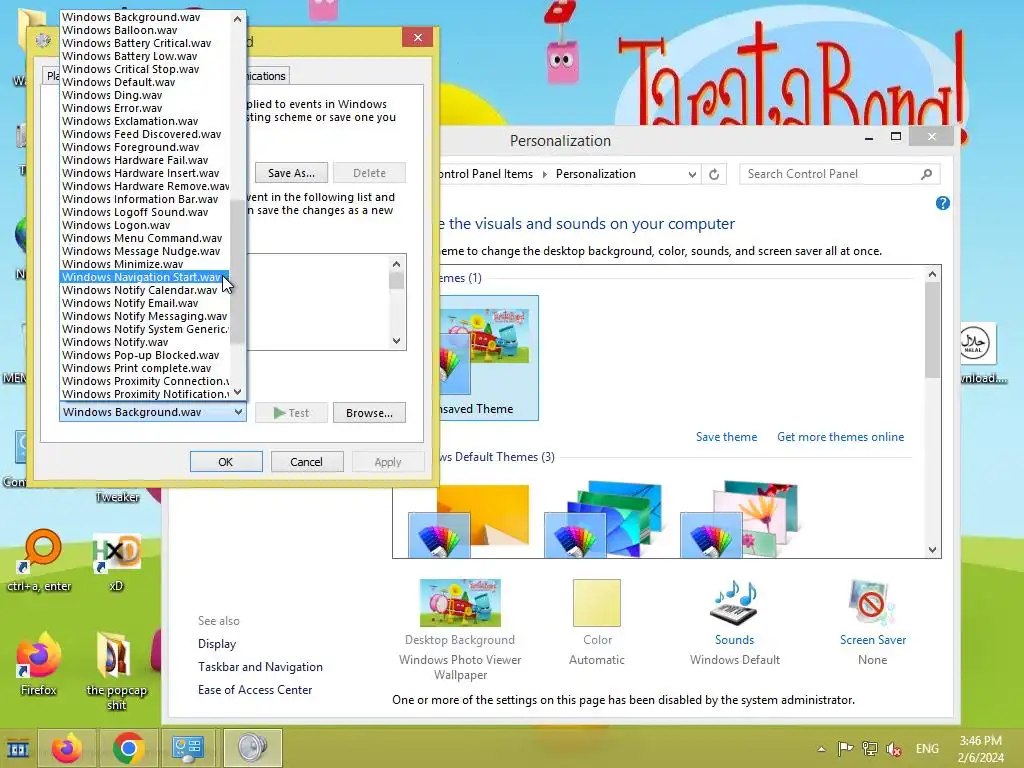Click the OK button in Sound dialog
1024x768 pixels.
pos(226,462)
